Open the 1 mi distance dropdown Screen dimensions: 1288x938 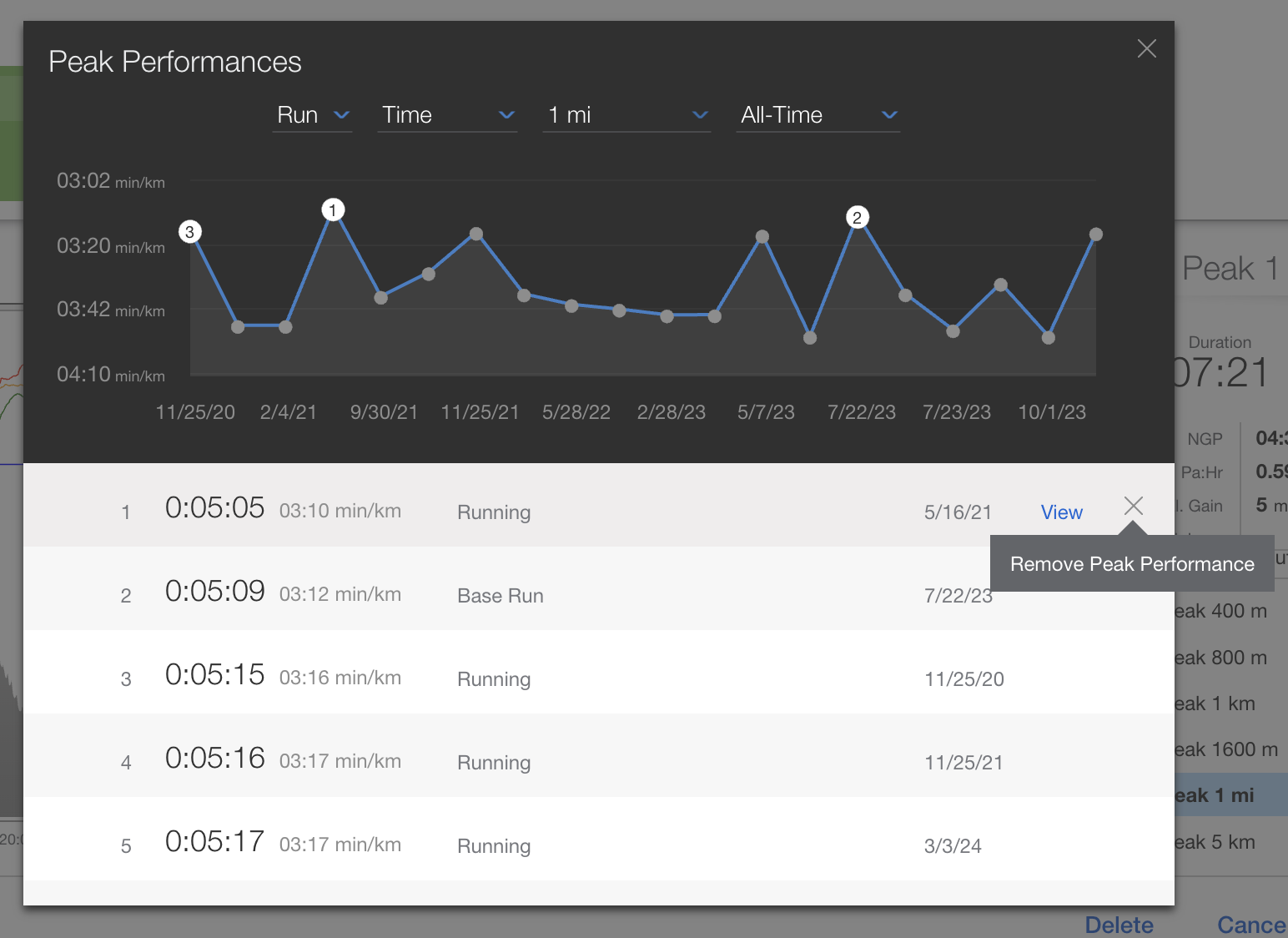(626, 115)
